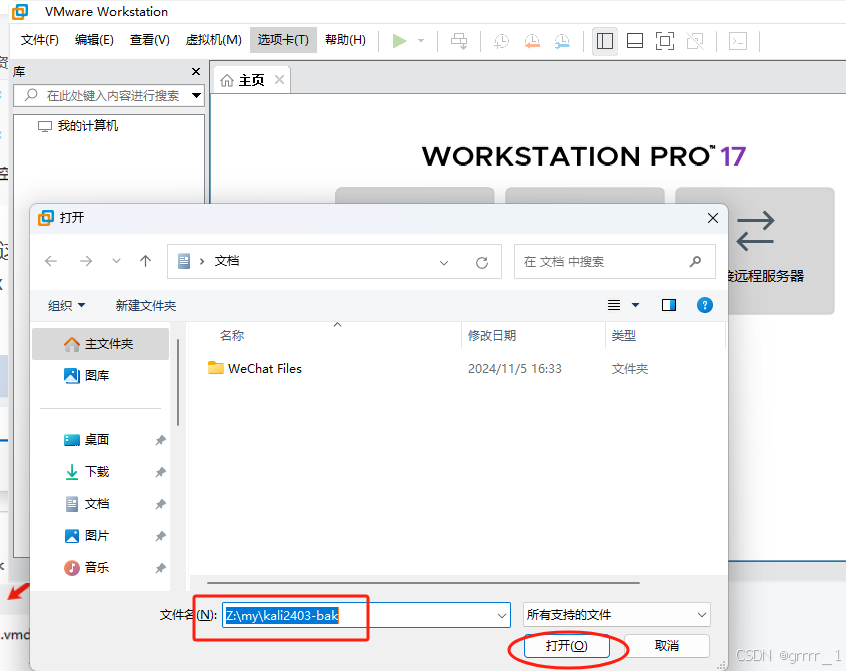Click the console view toolbar icon
This screenshot has height=671, width=846.
(x=738, y=41)
